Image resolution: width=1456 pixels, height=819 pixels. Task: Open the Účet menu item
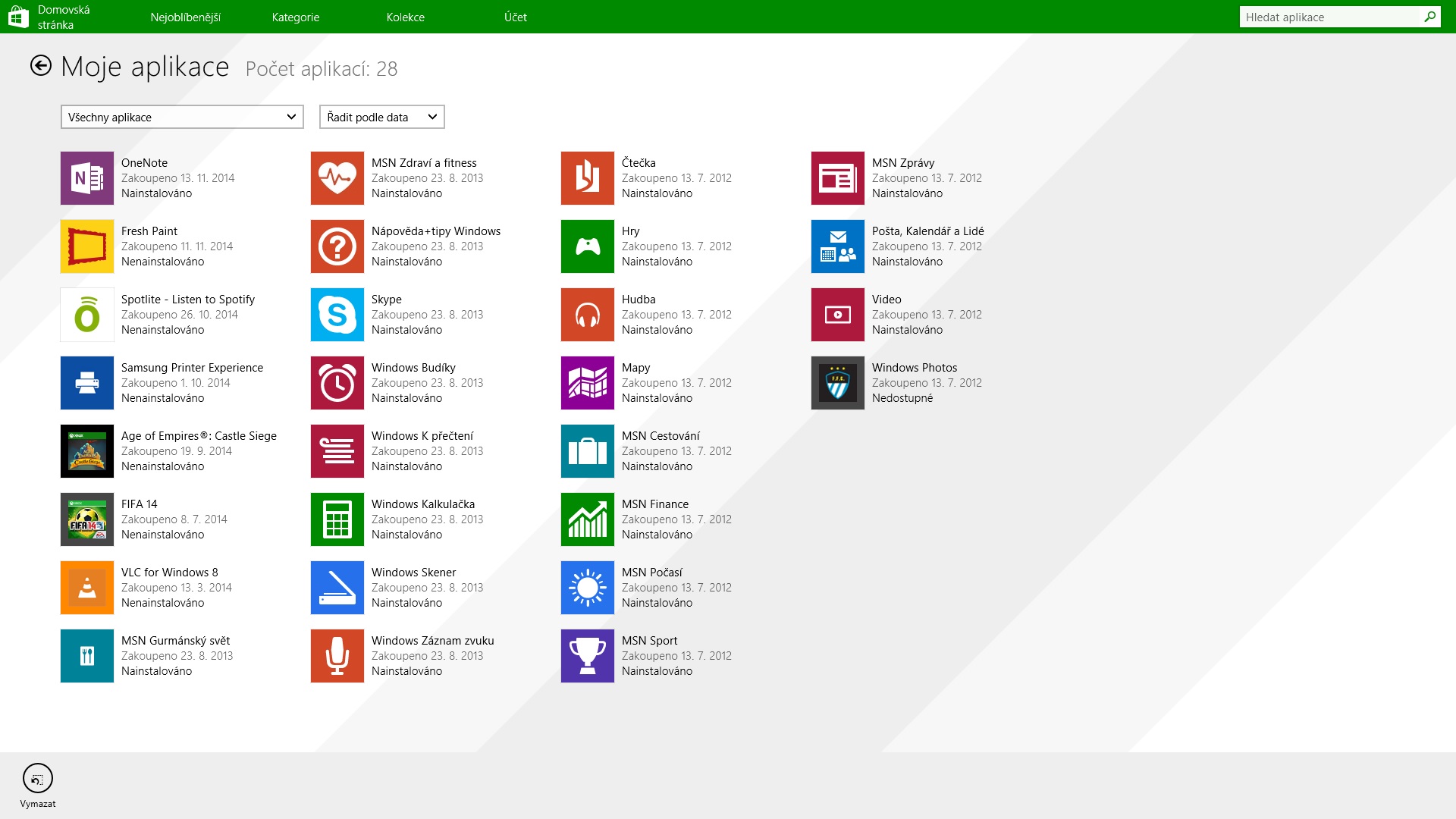tap(516, 17)
